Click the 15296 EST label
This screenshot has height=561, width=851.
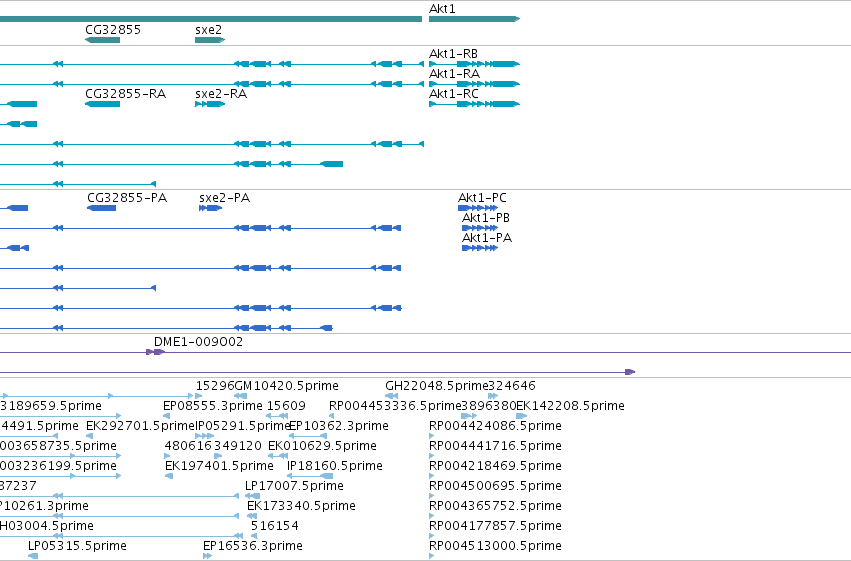(x=215, y=386)
